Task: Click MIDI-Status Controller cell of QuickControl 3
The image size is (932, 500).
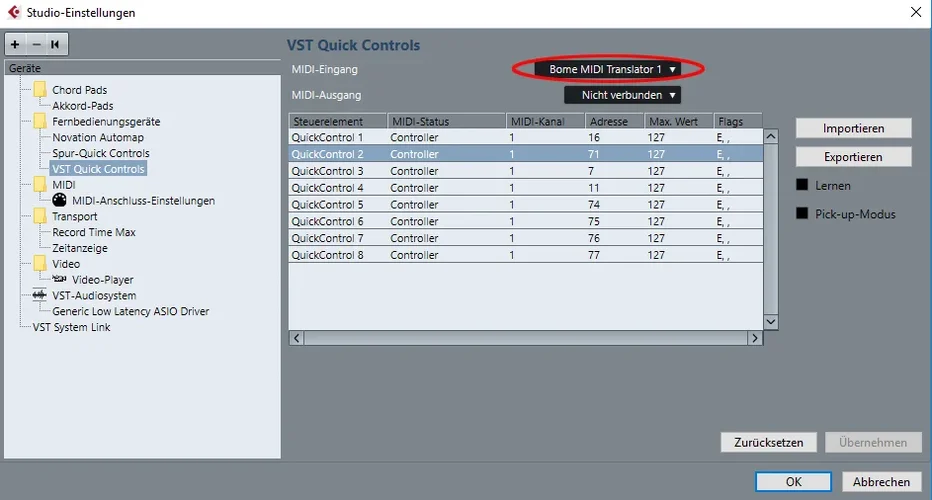Action: [x=414, y=171]
